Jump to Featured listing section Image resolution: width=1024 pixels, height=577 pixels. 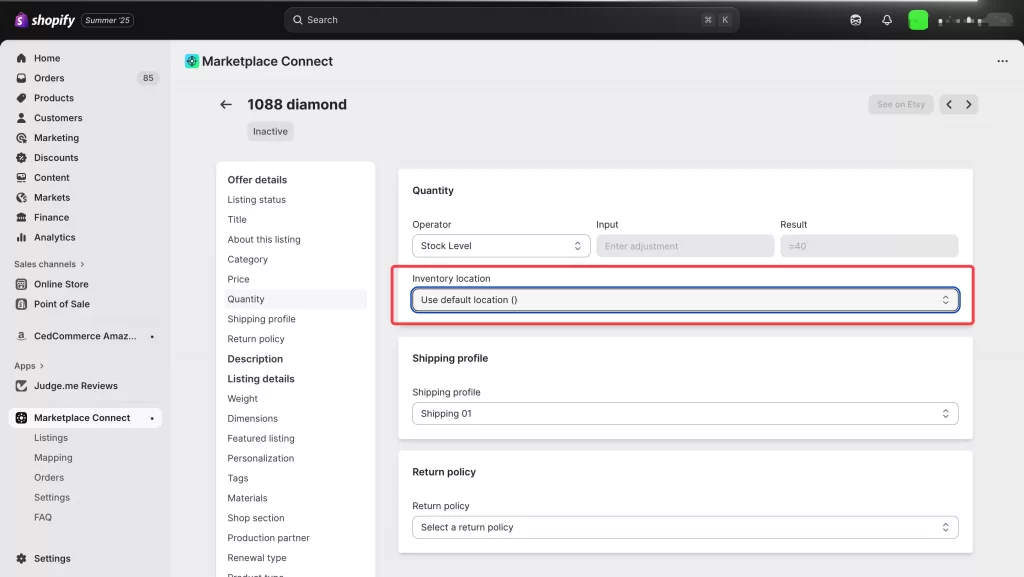[x=261, y=439]
